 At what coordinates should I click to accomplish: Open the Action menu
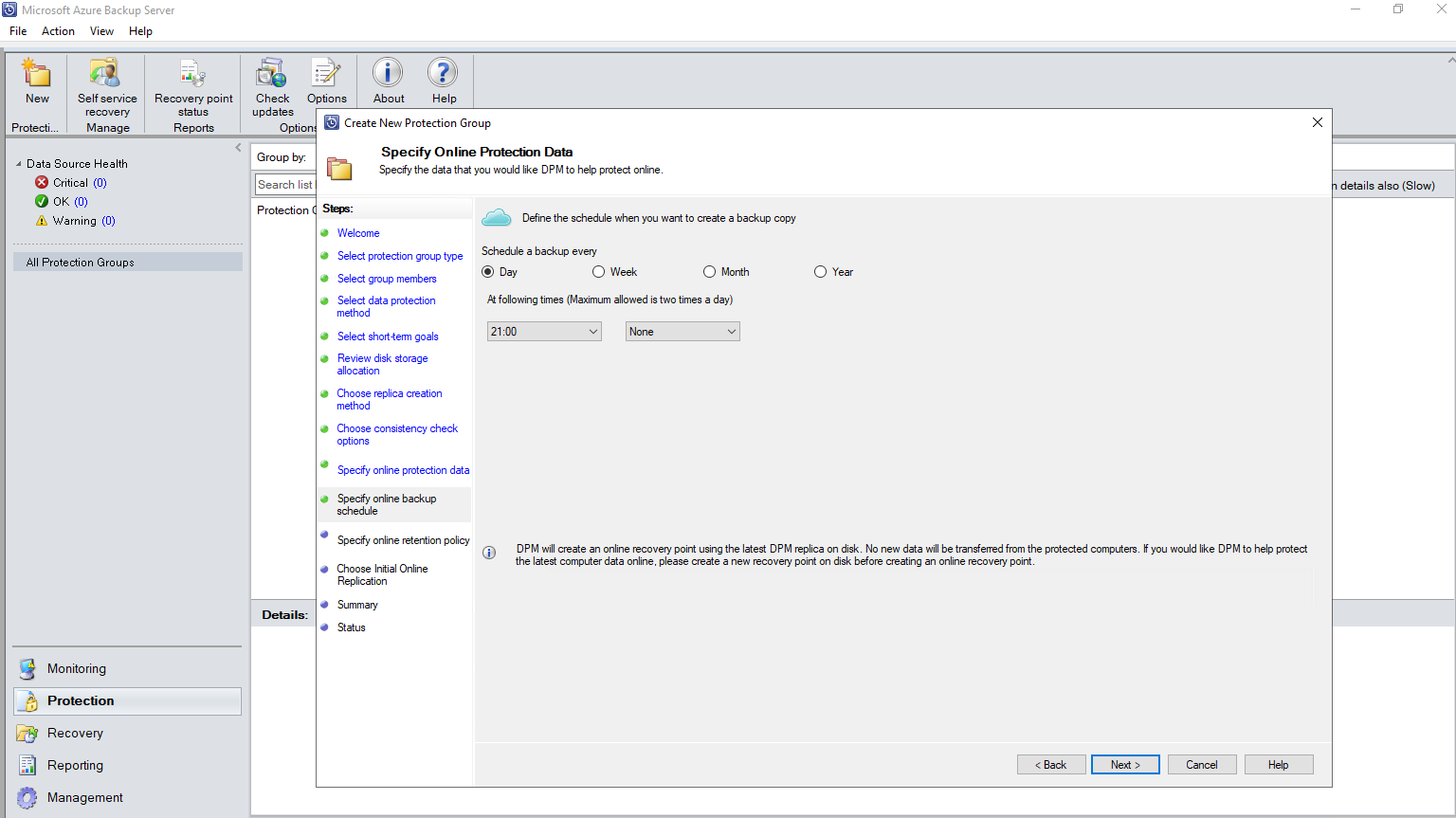(x=58, y=31)
